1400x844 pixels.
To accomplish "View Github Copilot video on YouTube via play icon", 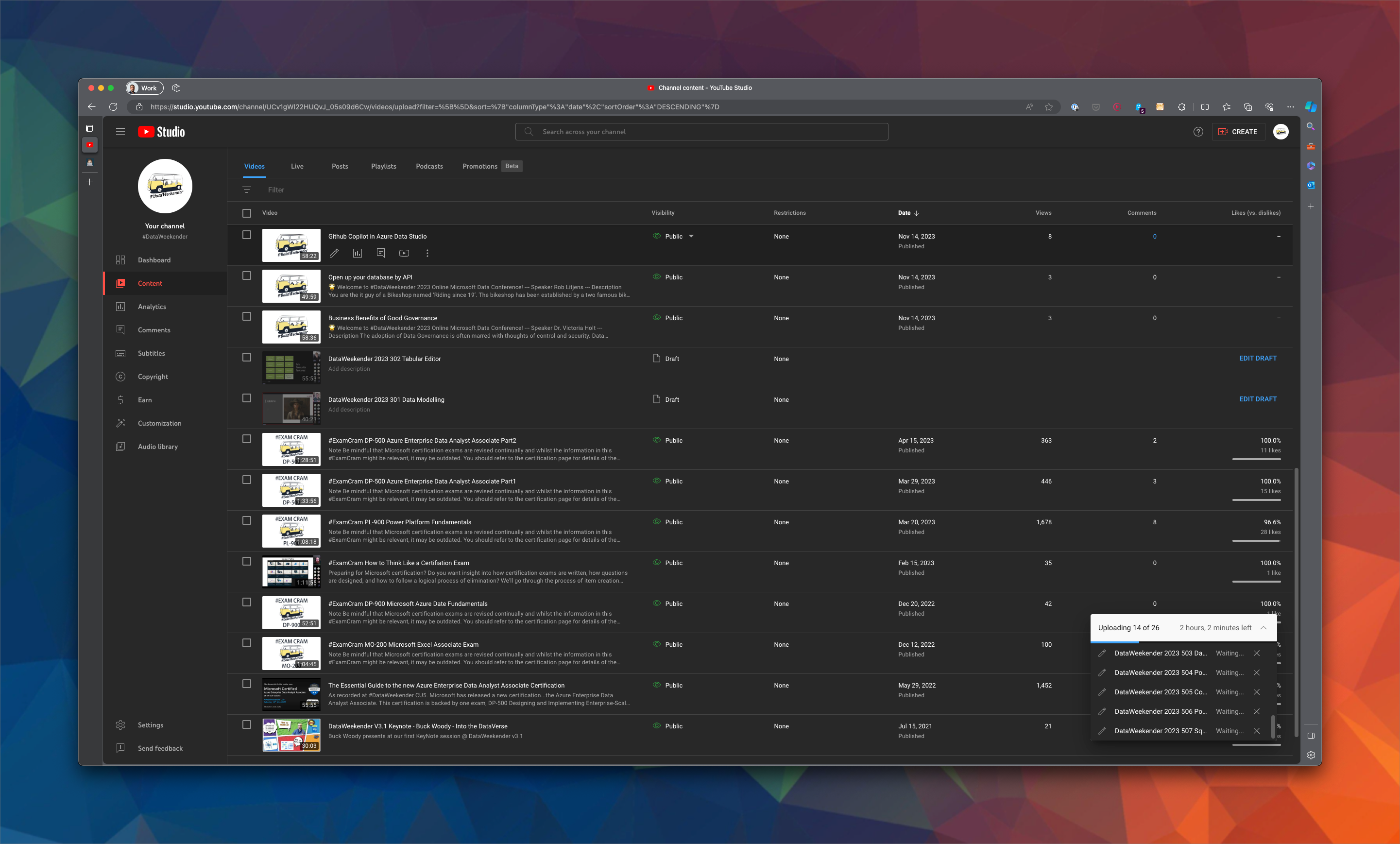I will (404, 254).
